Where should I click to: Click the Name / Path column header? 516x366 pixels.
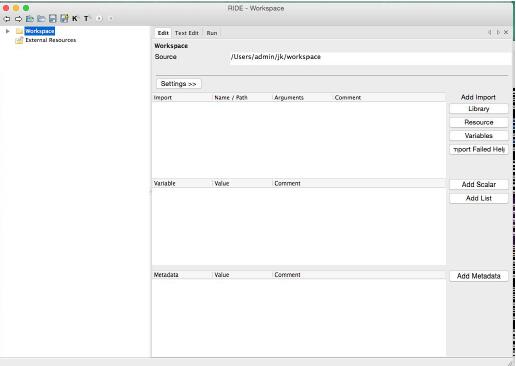pos(243,98)
